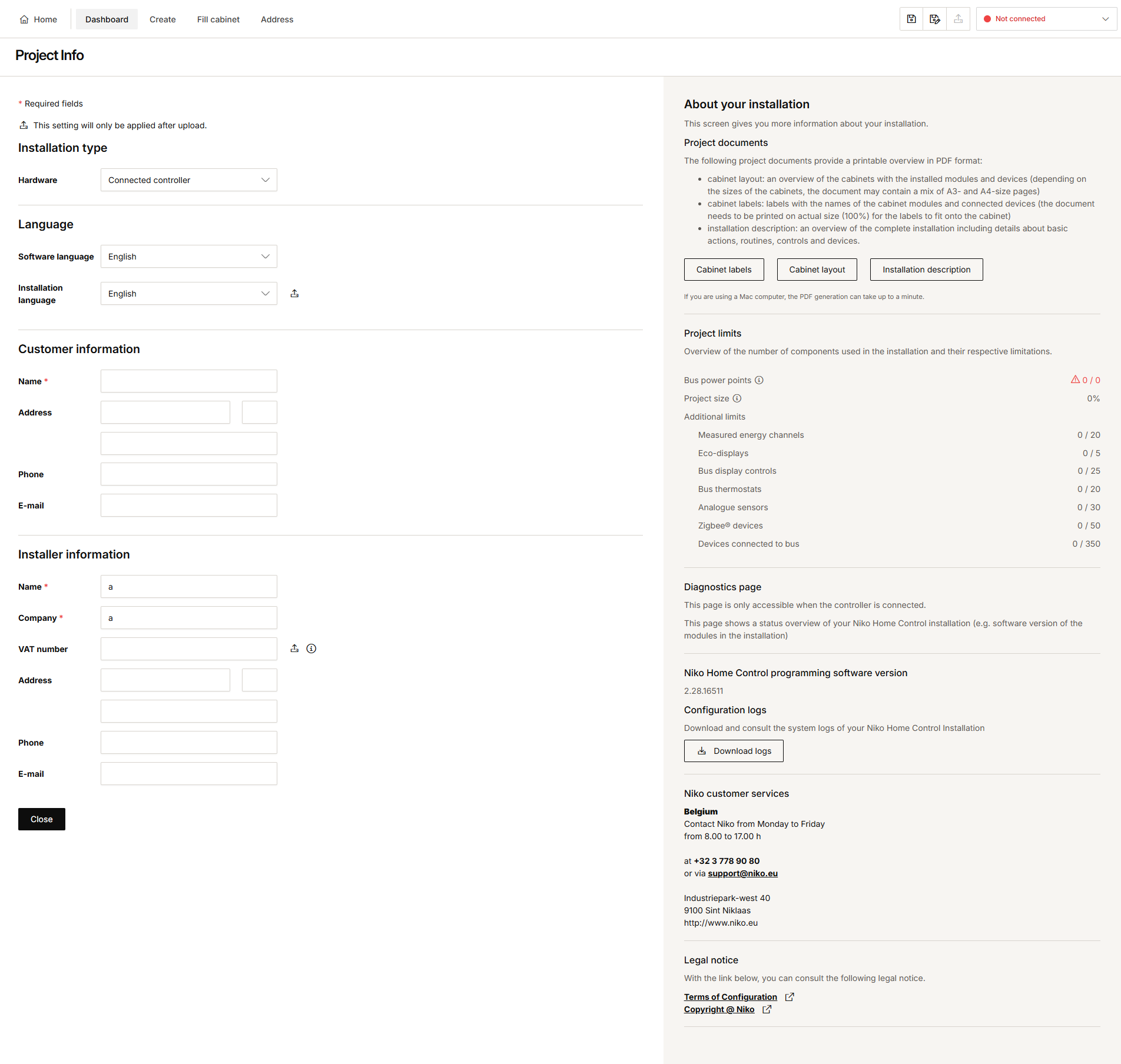Open the Installation language dropdown
Viewport: 1121px width, 1064px height.
189,294
